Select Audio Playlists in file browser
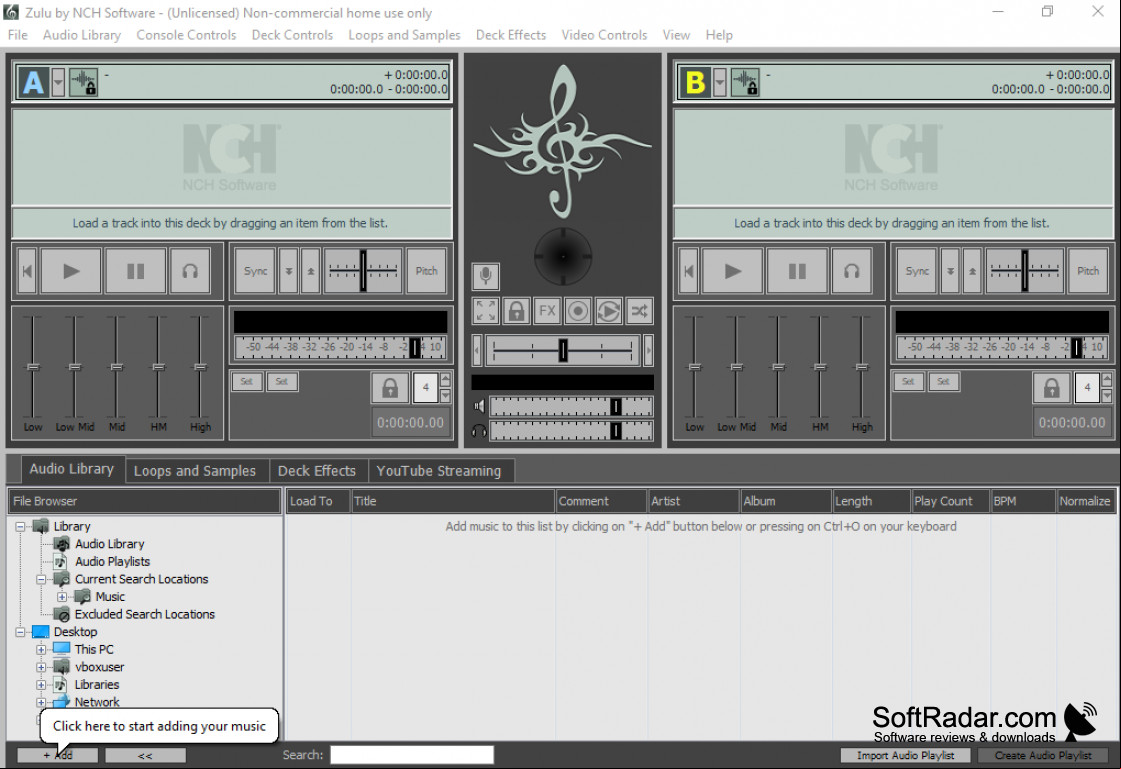The image size is (1121, 769). tap(112, 562)
